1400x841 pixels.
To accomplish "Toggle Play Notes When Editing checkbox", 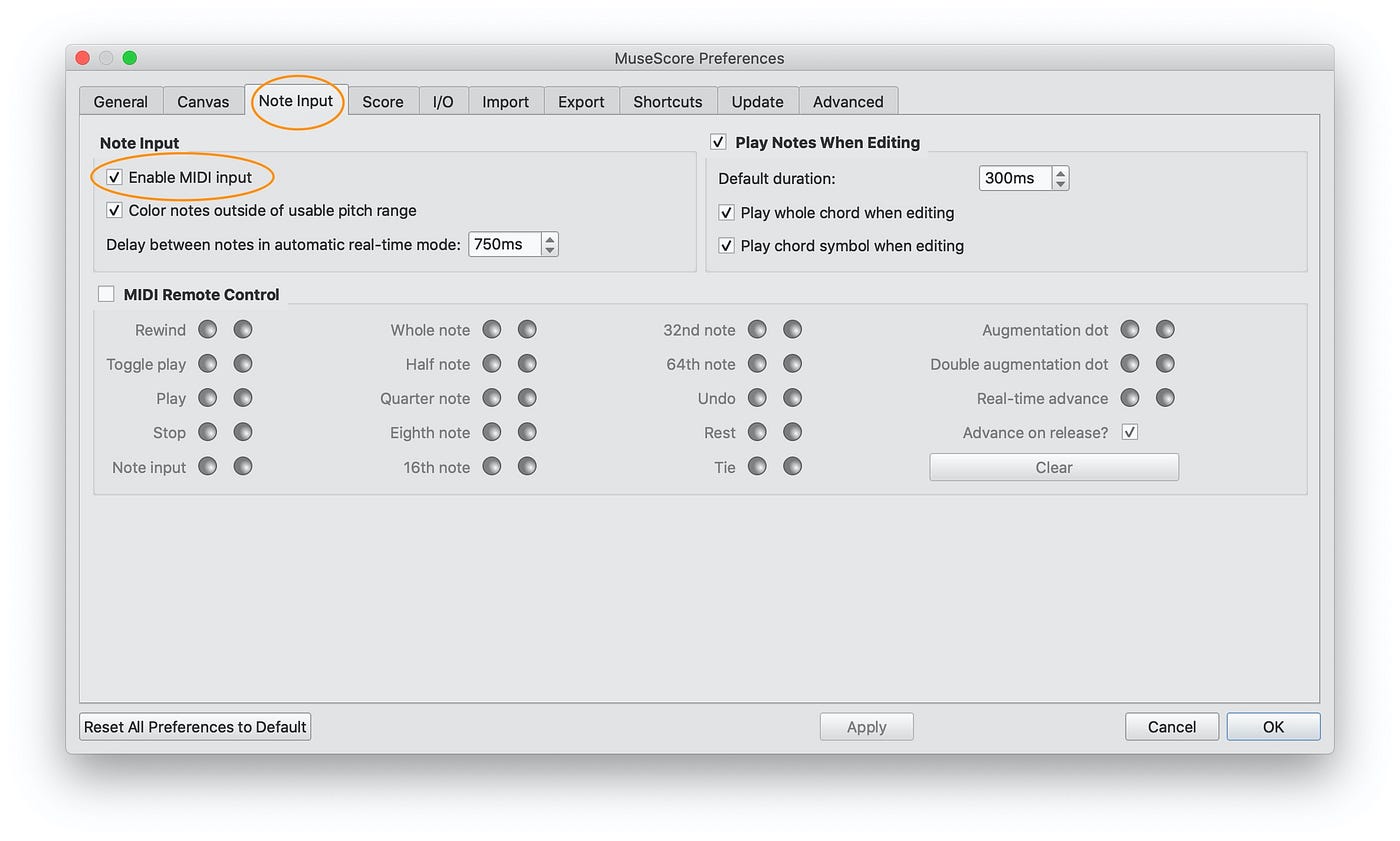I will (718, 142).
